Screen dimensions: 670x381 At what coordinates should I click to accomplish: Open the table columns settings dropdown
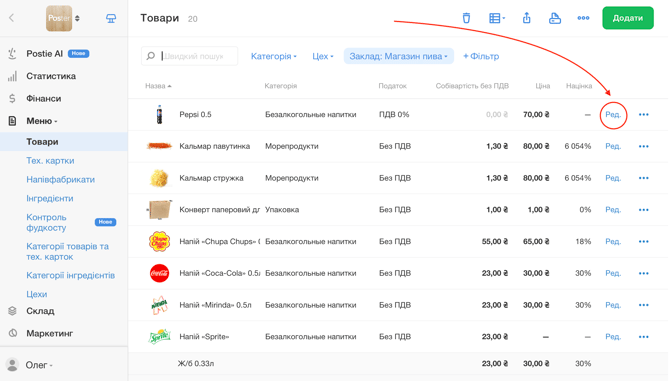497,18
